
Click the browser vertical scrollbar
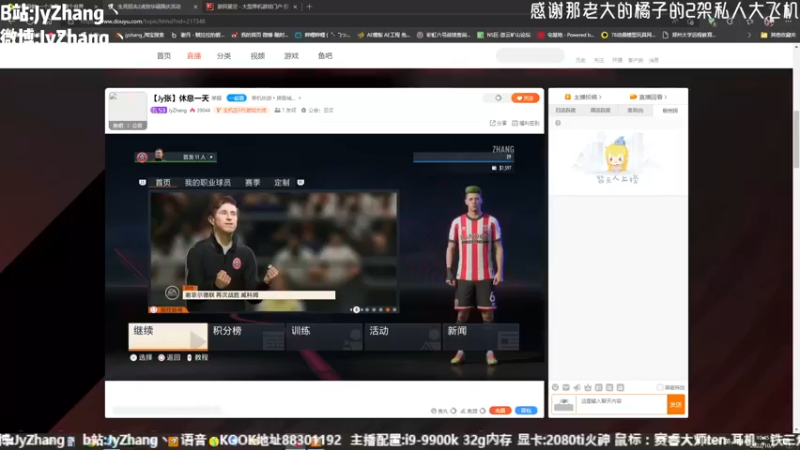tap(796, 140)
